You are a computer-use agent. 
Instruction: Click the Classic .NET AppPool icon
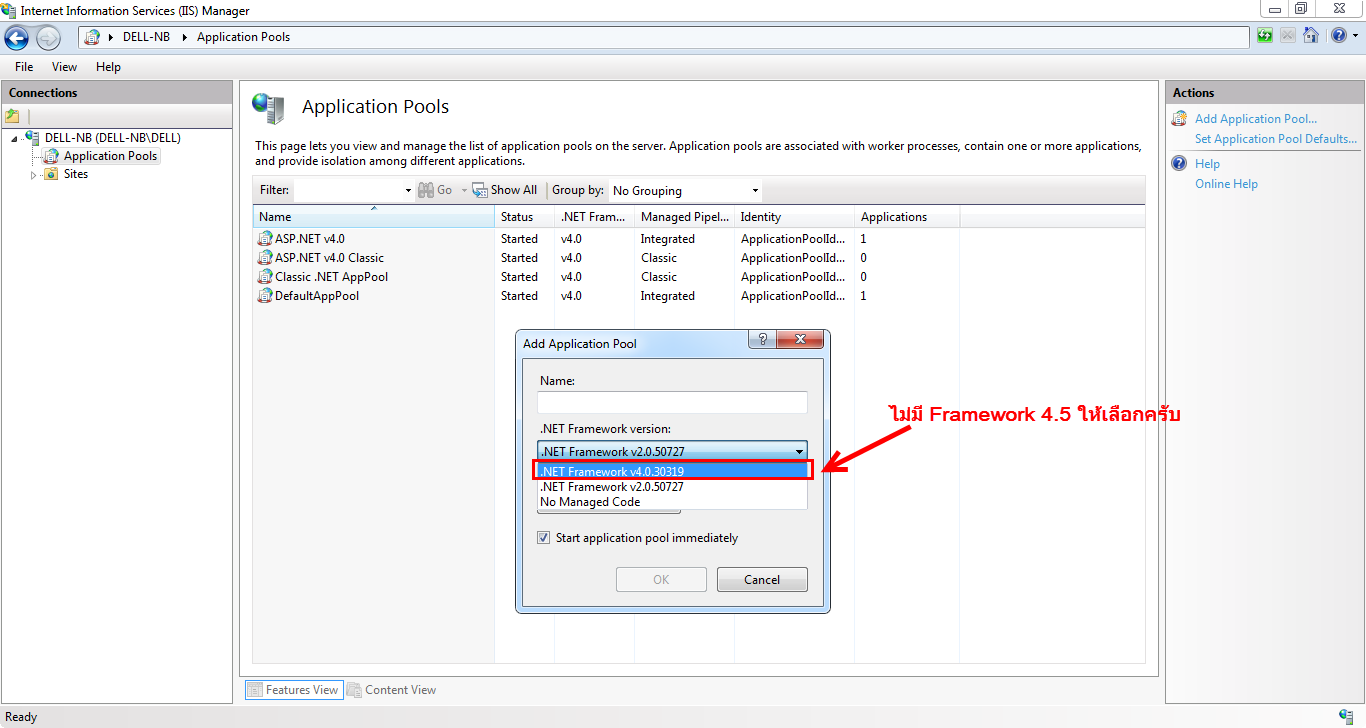[265, 277]
